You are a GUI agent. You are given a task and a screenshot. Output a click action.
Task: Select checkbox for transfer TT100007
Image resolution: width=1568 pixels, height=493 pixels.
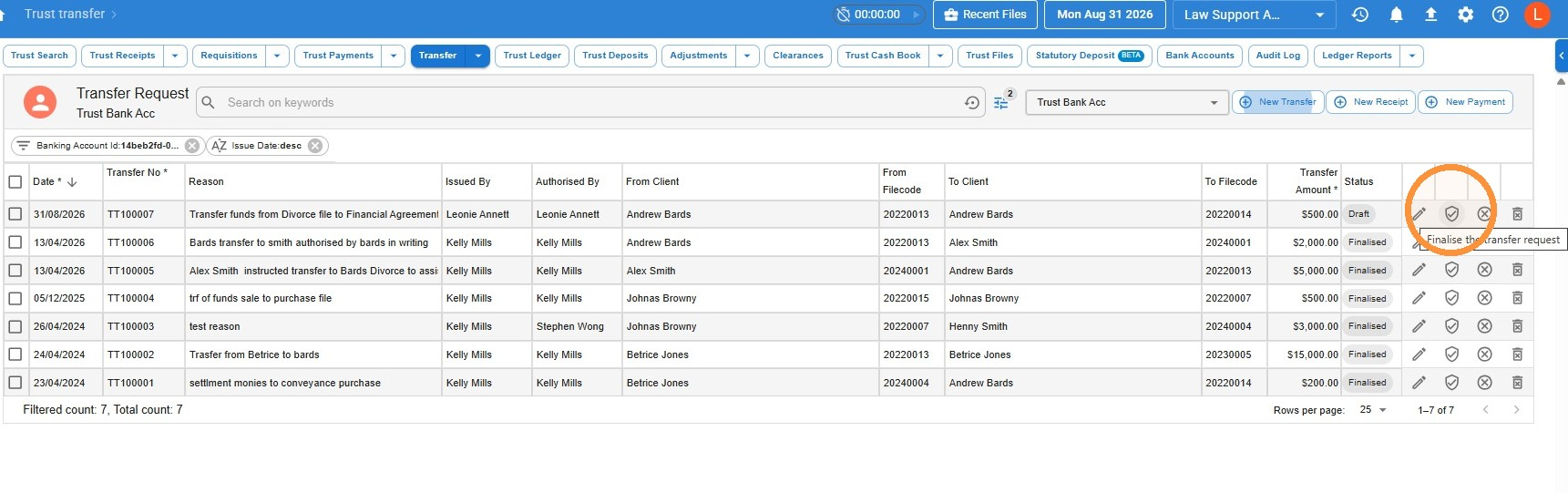[x=15, y=214]
